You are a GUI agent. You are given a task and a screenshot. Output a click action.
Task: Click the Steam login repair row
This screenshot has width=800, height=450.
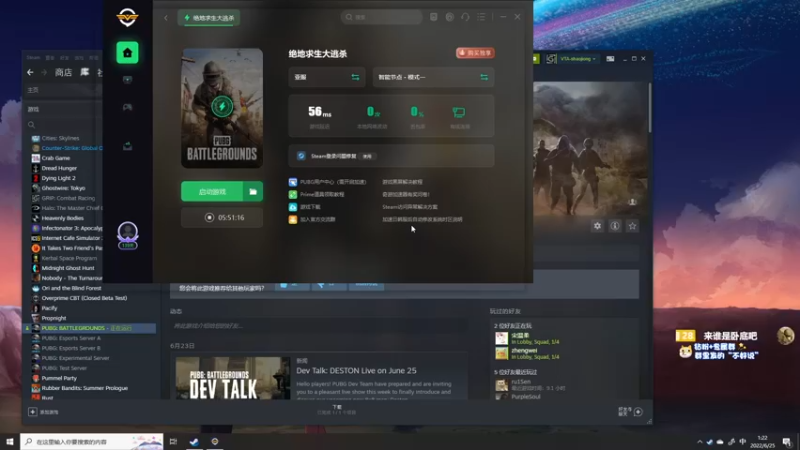coord(391,156)
